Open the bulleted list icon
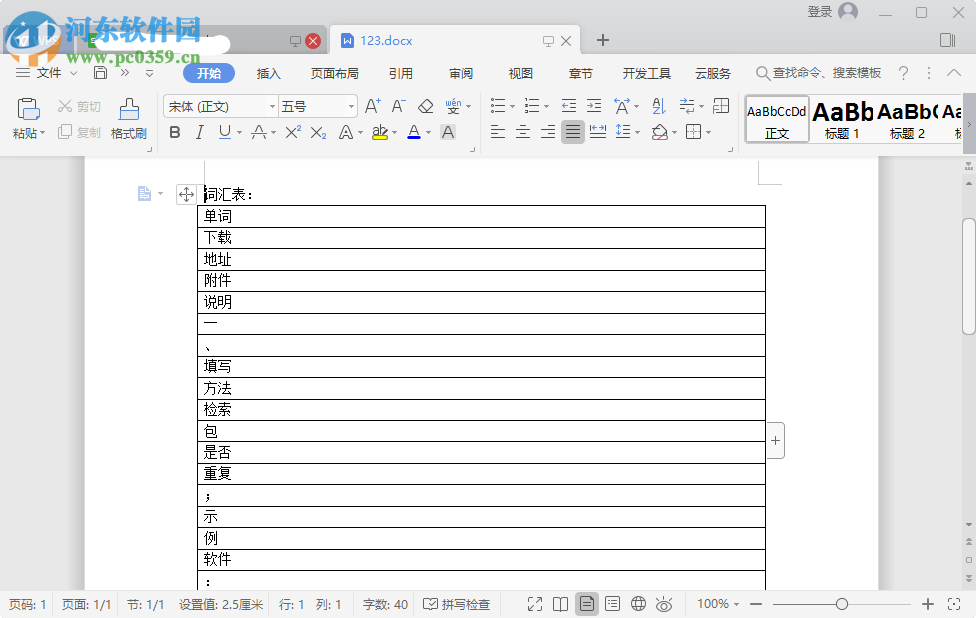The height and width of the screenshot is (618, 976). coord(498,105)
